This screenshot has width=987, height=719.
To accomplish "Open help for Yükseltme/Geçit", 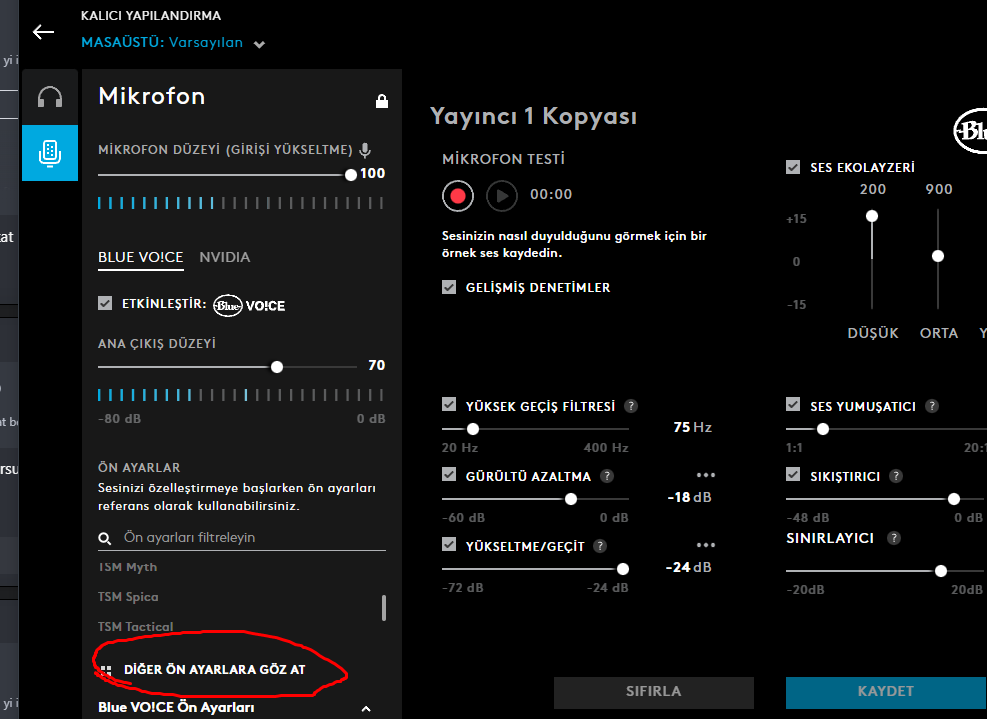I will tap(600, 546).
